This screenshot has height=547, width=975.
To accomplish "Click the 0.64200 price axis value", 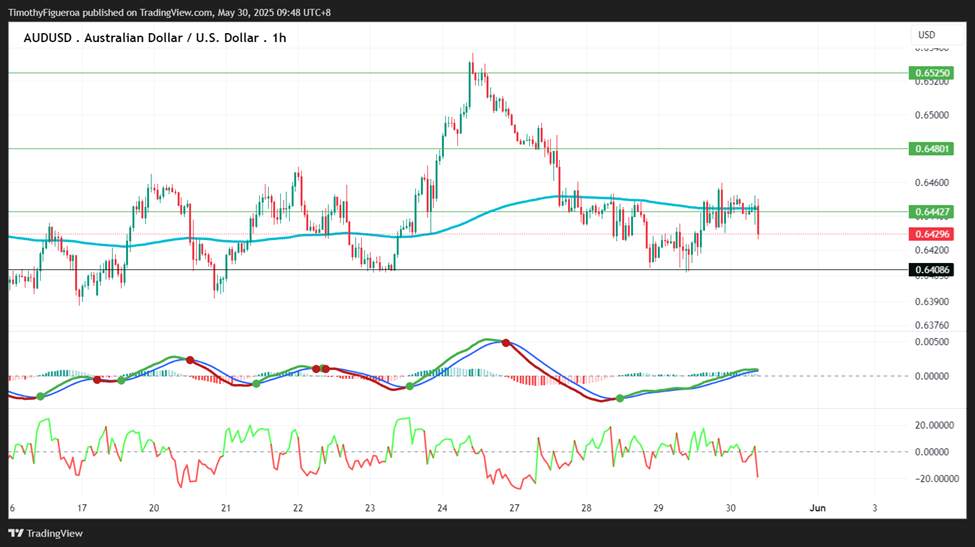I will coord(931,251).
